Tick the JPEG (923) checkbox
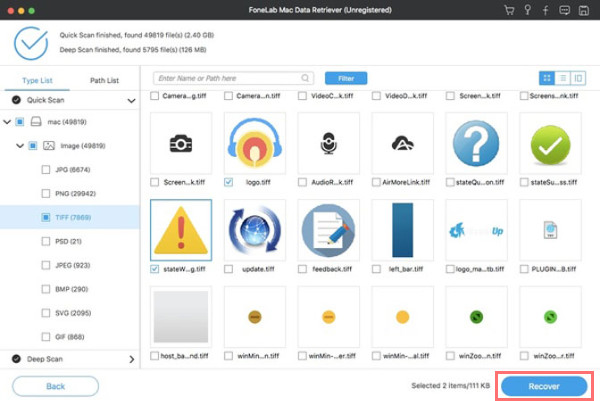Screen dimensions: 600x401 [x=46, y=265]
